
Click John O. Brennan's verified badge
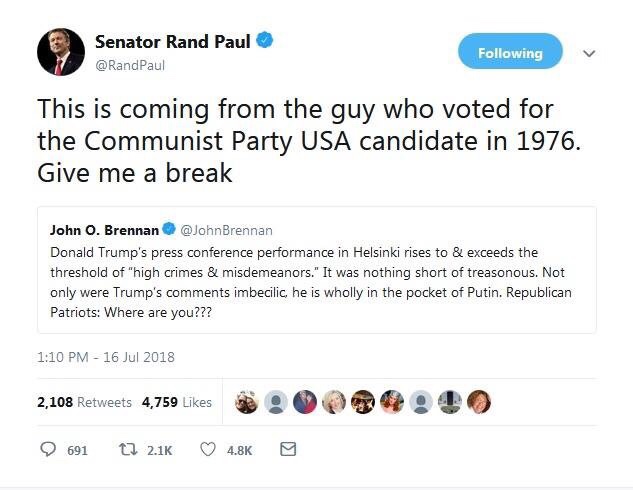(167, 231)
